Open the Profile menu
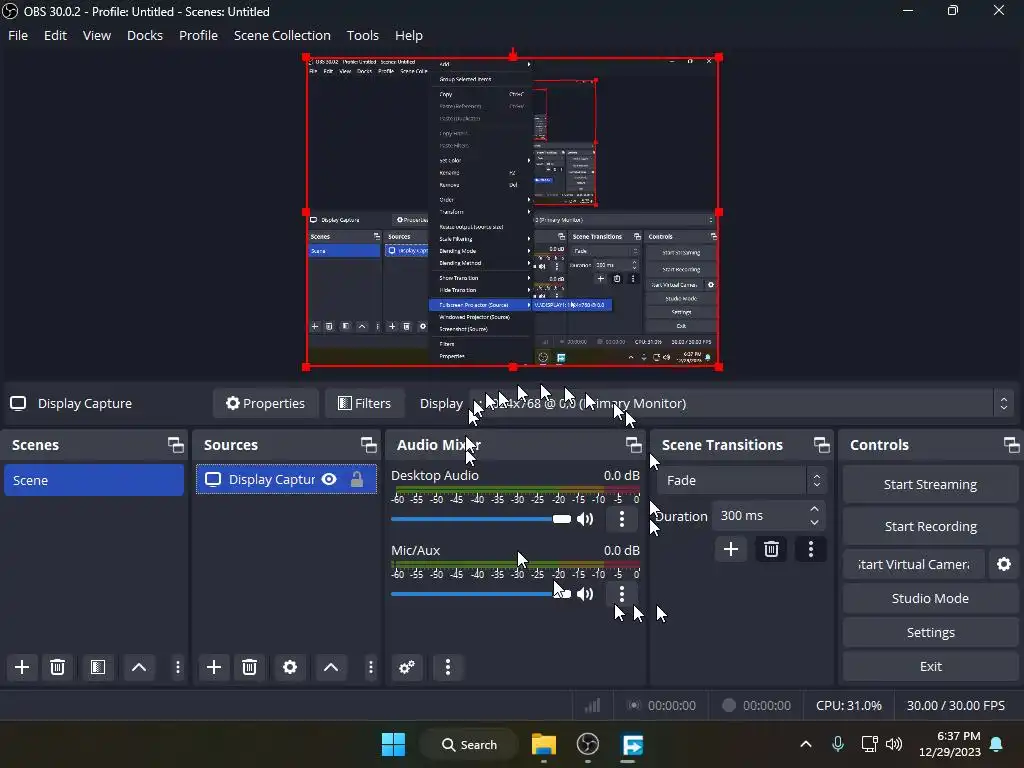The height and width of the screenshot is (768, 1024). (199, 35)
